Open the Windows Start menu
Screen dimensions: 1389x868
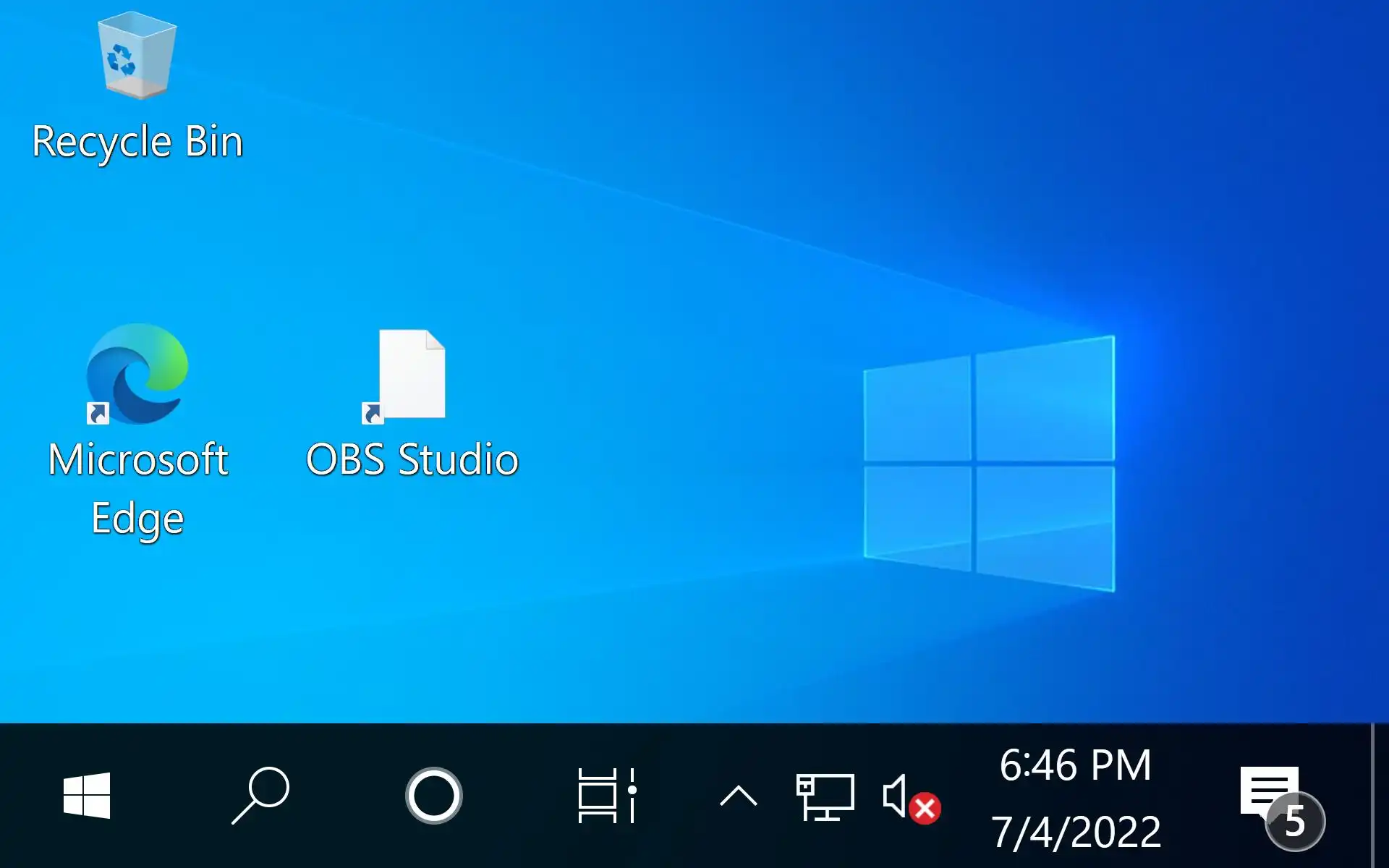[87, 796]
